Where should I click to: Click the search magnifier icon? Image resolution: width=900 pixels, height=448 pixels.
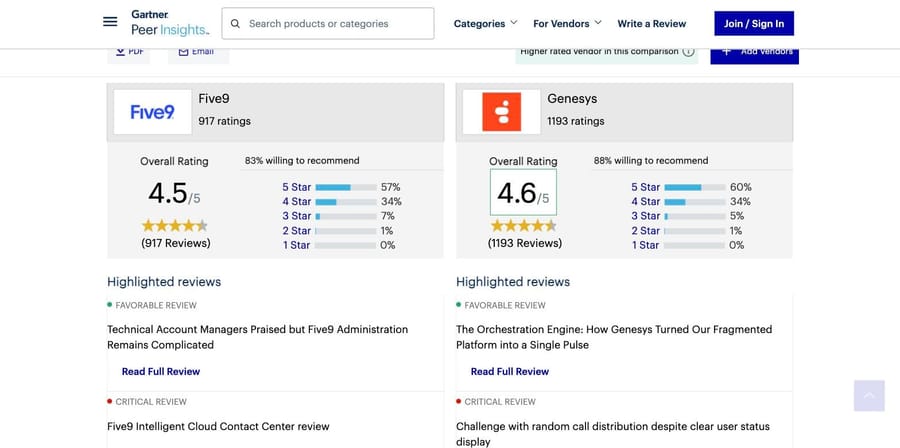pyautogui.click(x=235, y=24)
